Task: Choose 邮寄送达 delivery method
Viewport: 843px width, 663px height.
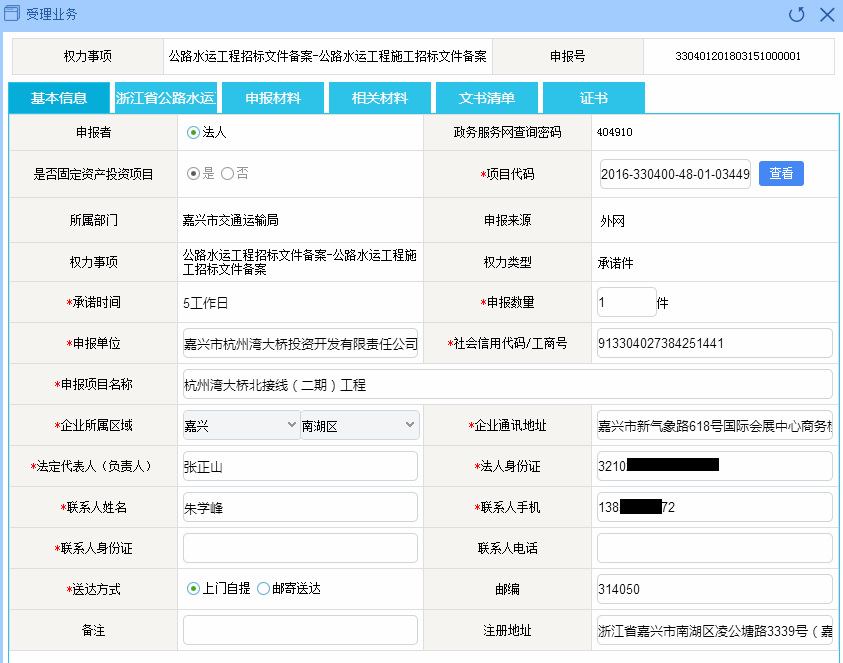Action: pos(263,589)
